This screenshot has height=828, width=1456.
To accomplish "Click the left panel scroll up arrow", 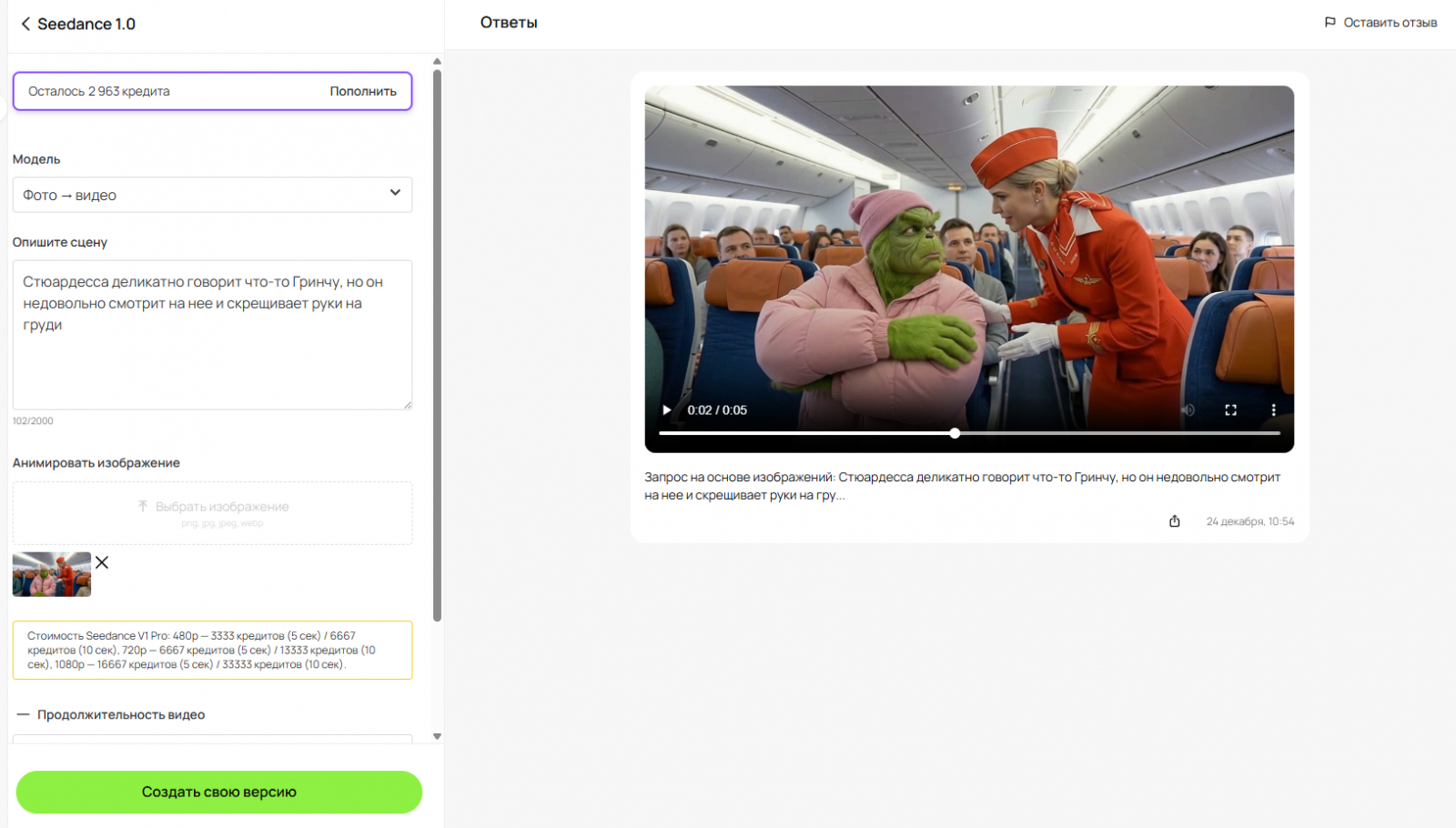I will [x=437, y=62].
